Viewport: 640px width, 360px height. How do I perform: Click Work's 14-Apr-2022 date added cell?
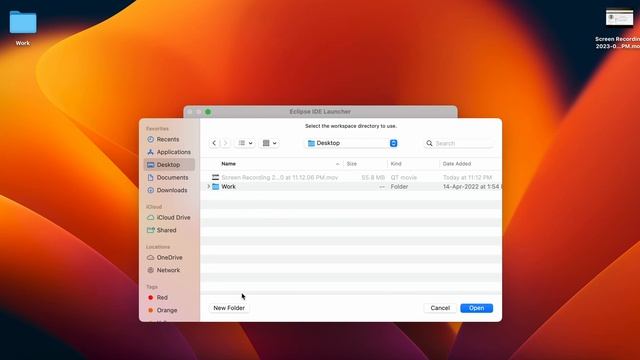pos(472,187)
